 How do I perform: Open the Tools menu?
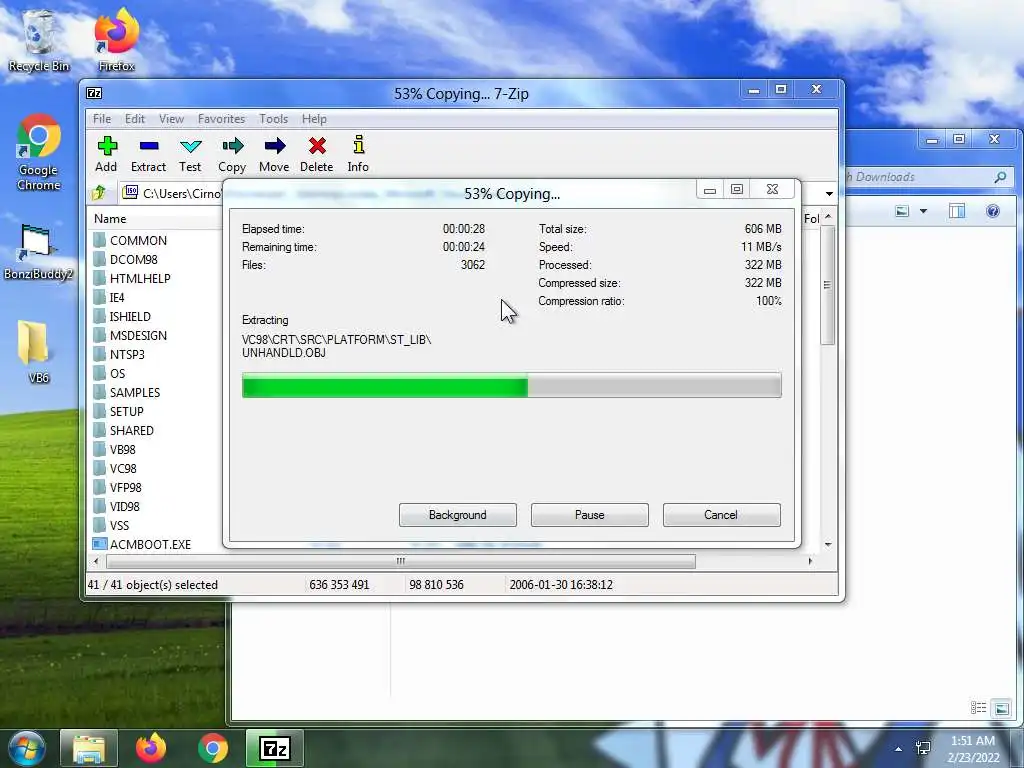click(x=274, y=119)
